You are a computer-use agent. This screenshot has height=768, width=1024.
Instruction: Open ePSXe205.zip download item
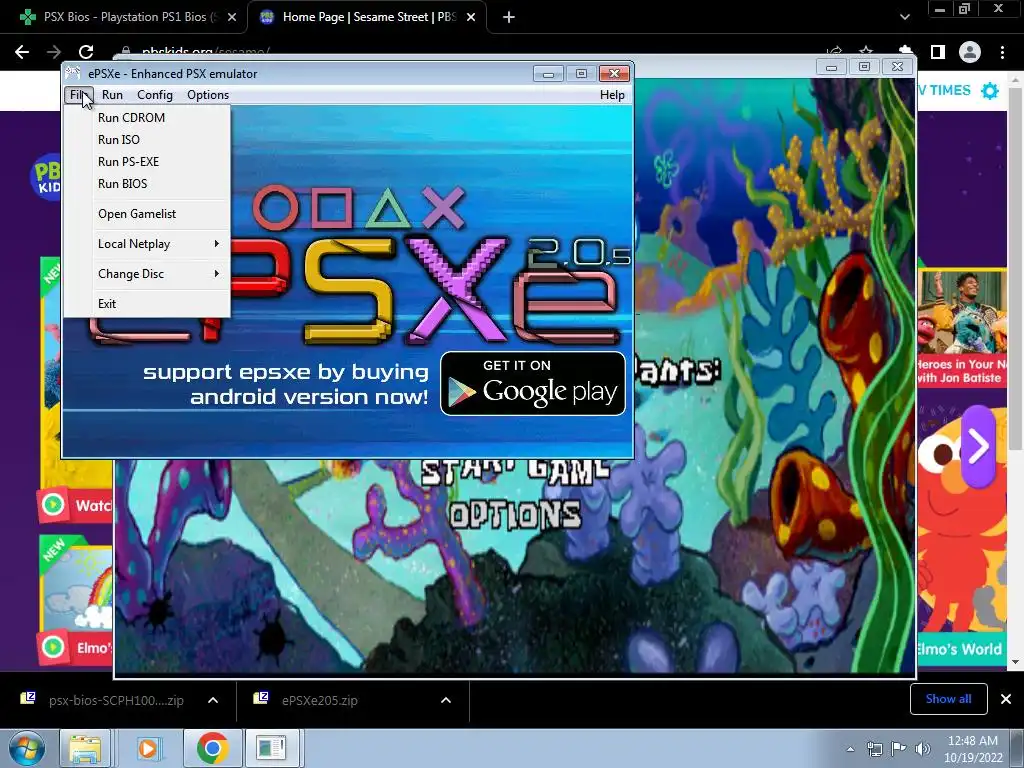tap(320, 700)
